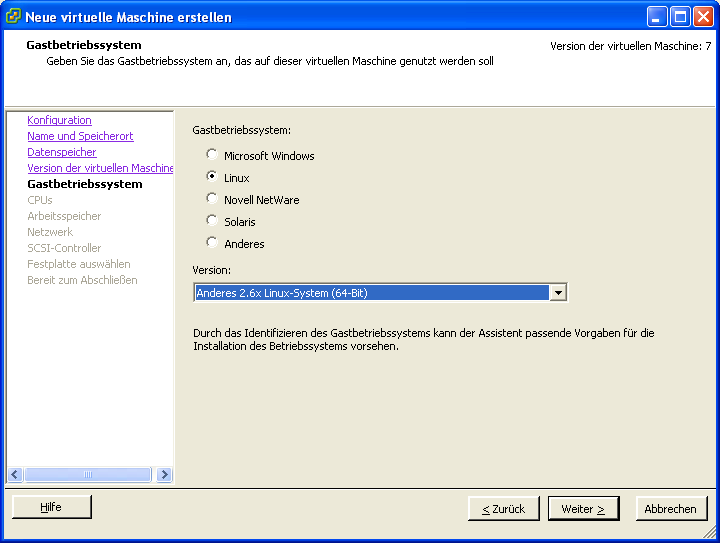Click the window resize grip icon
The height and width of the screenshot is (543, 720).
(710, 532)
